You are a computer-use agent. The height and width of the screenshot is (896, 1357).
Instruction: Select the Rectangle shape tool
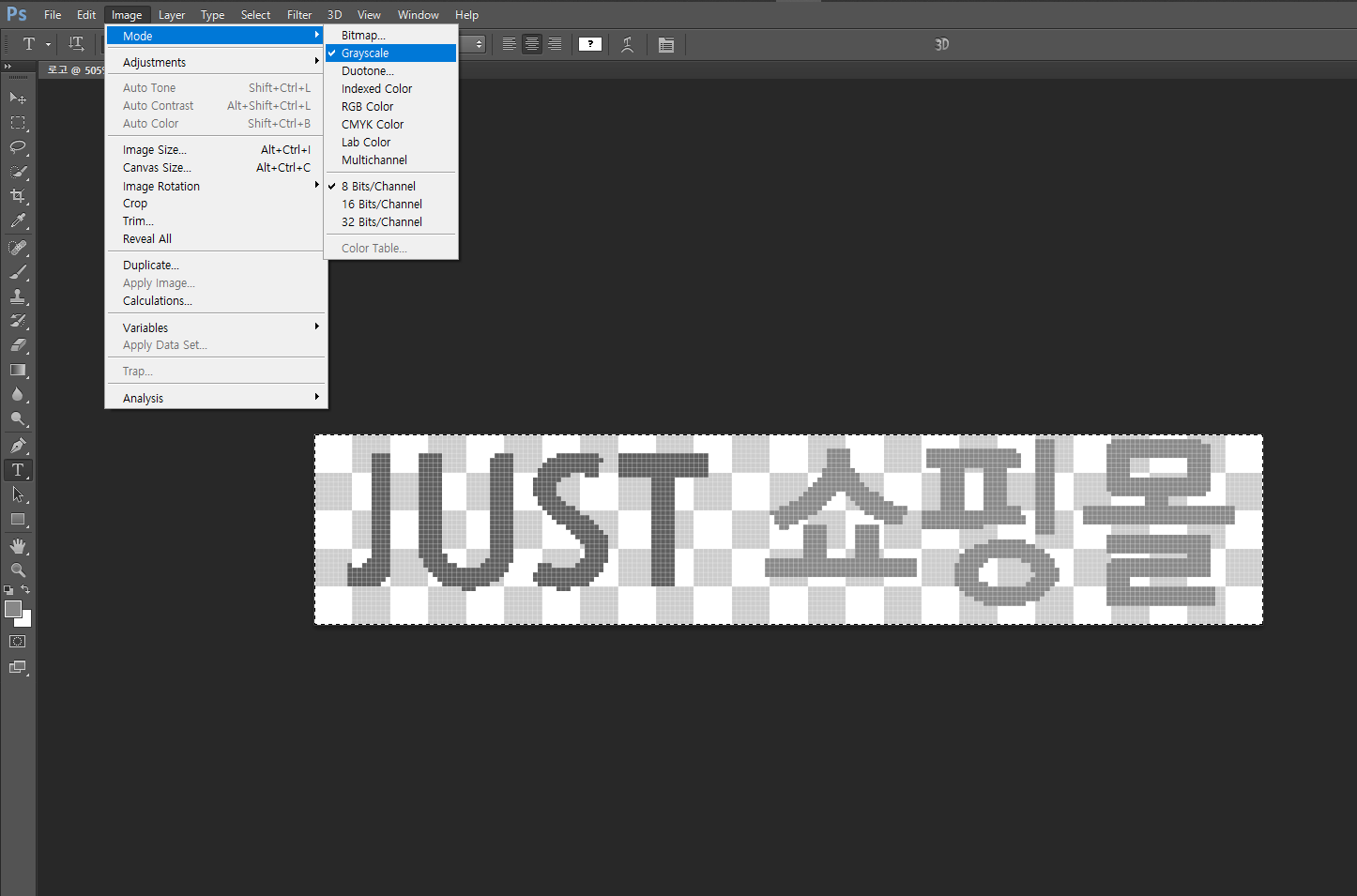[x=18, y=519]
